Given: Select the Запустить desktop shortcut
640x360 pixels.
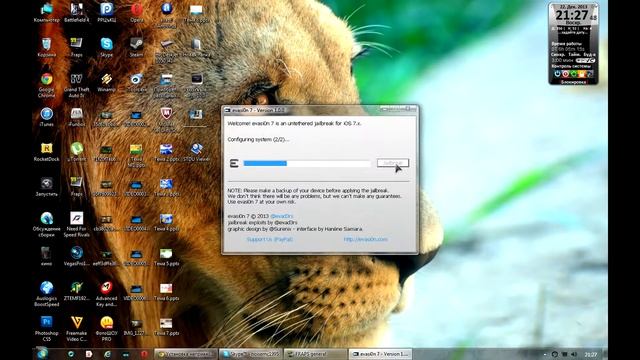Looking at the screenshot, I should point(47,187).
